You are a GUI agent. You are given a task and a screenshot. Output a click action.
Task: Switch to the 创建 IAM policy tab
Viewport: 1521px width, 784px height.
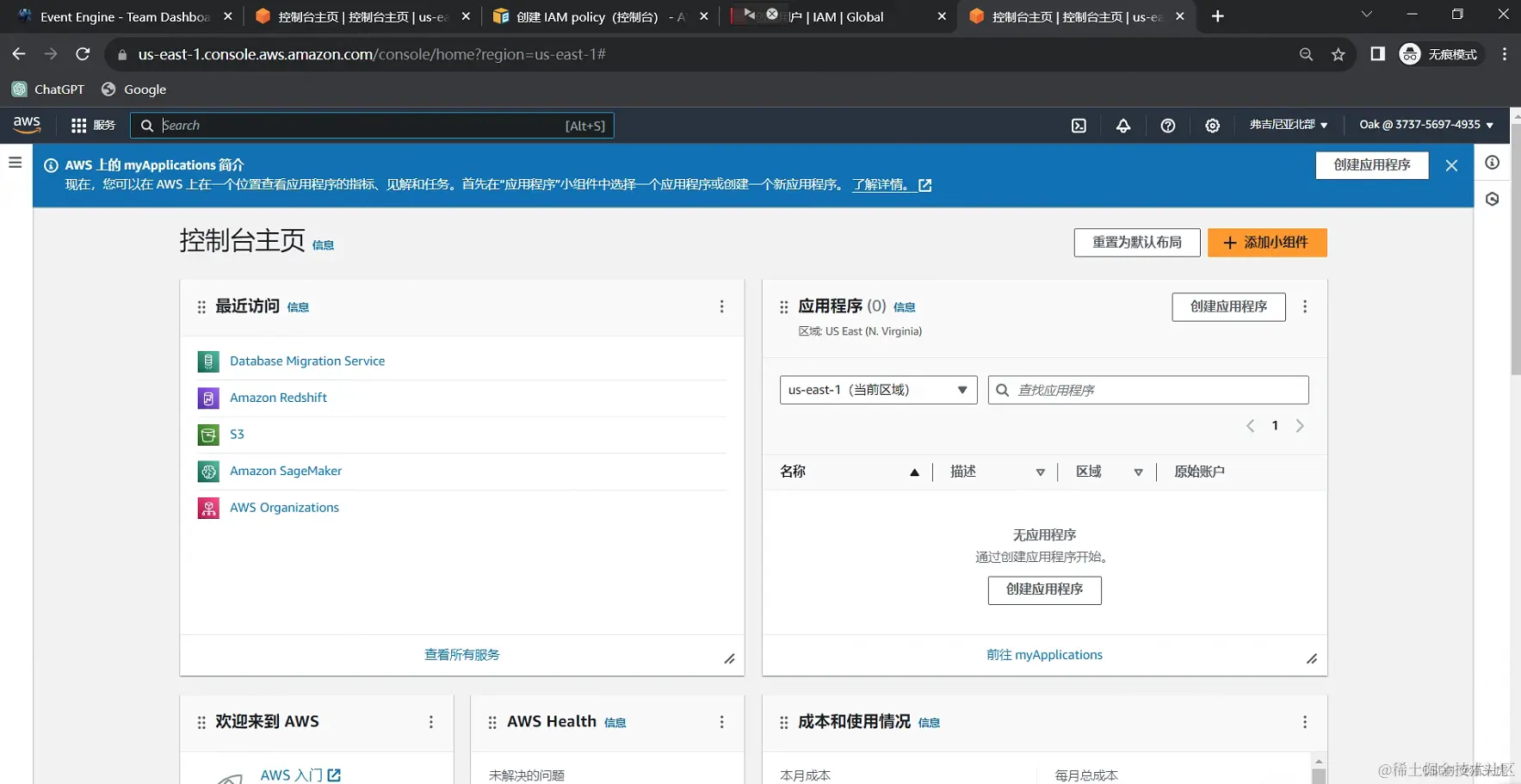tap(600, 16)
